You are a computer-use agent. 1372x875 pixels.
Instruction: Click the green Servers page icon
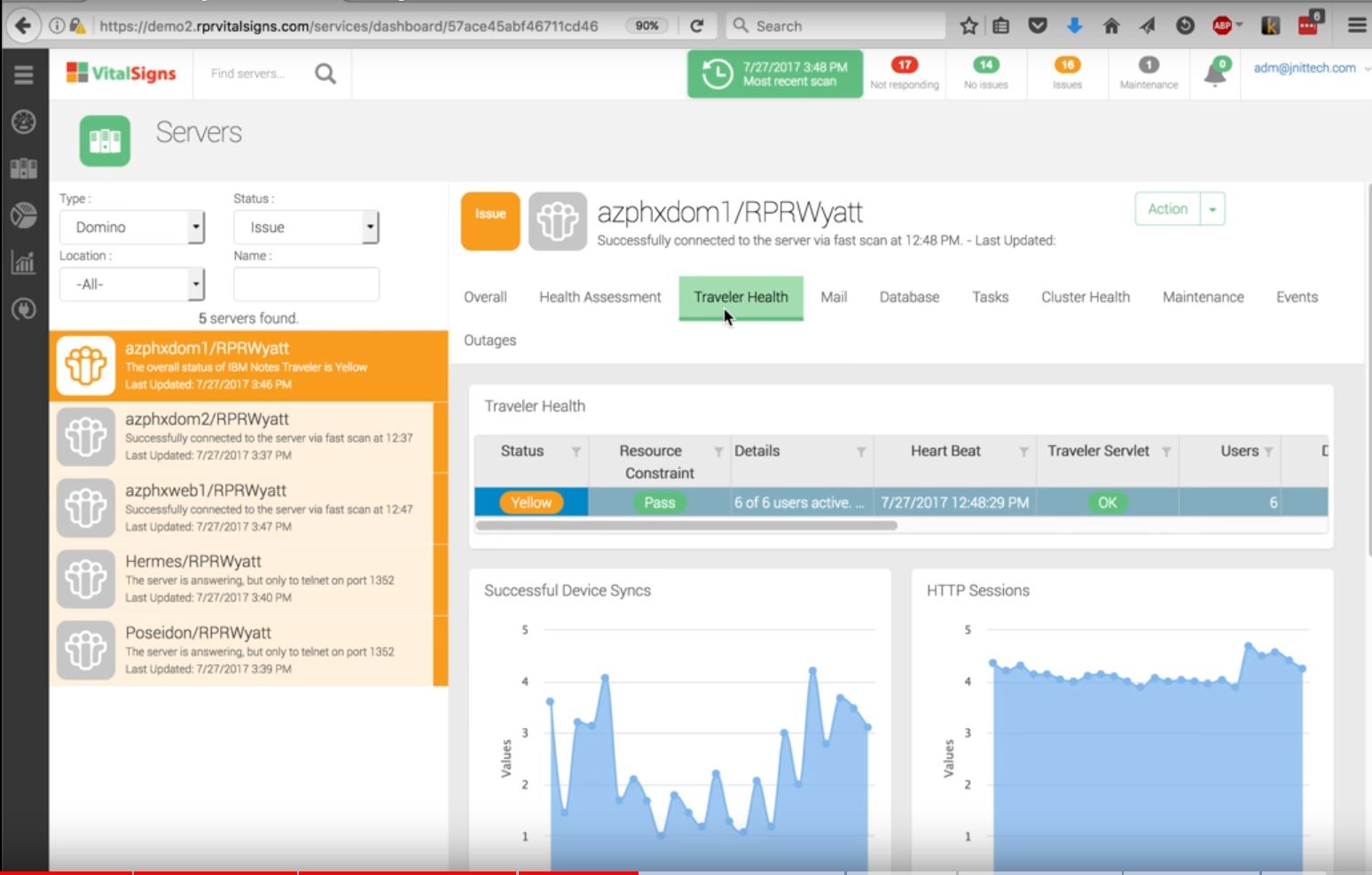(105, 141)
